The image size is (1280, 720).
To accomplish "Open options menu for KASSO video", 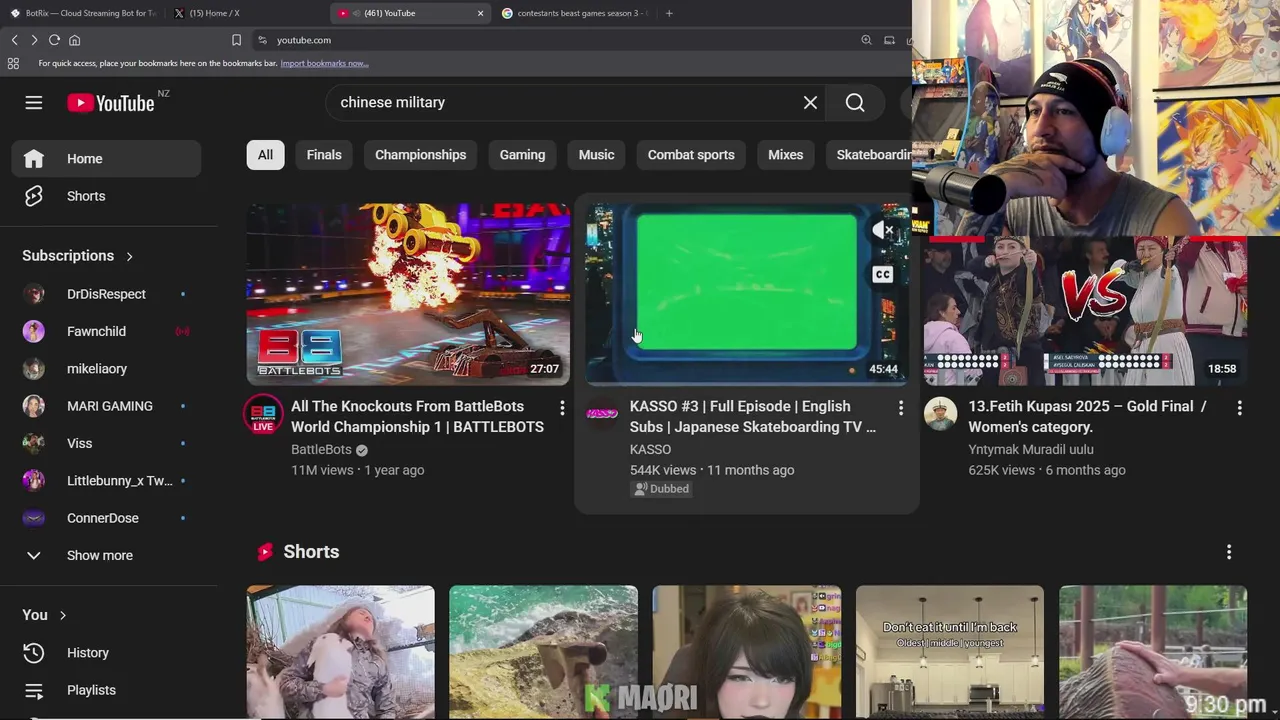I will 900,408.
